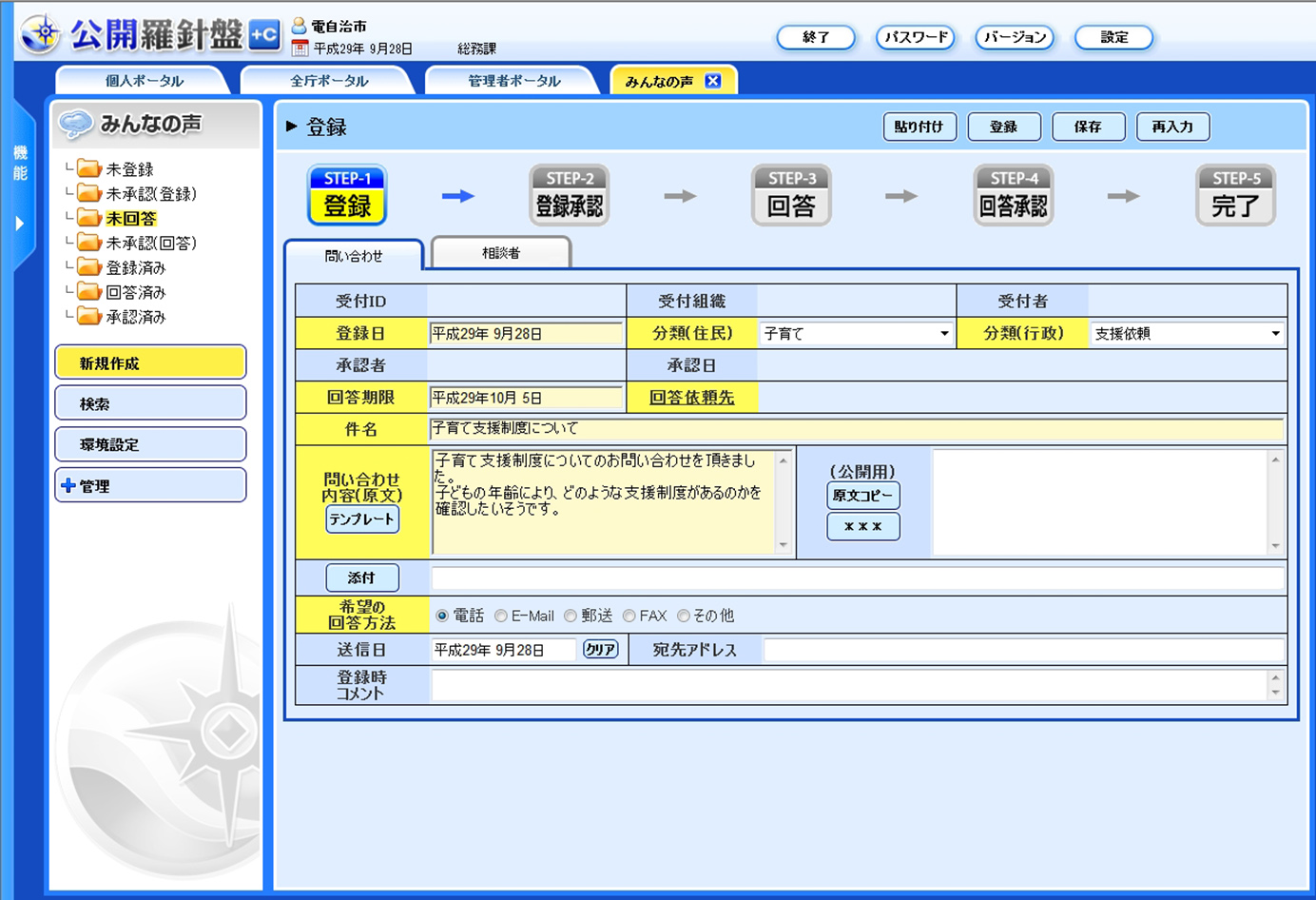Viewport: 1316px width, 900px height.
Task: Click the 公開用 text area scrollbar up arrow
Action: (1276, 460)
